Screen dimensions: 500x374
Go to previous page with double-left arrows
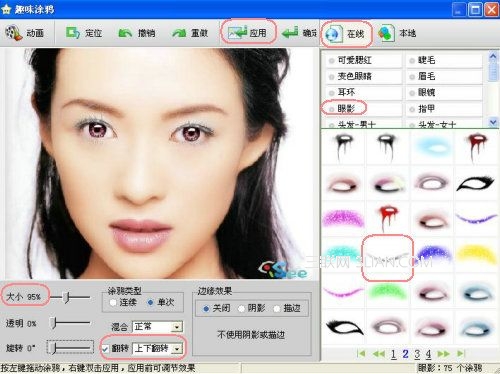[x=378, y=353]
